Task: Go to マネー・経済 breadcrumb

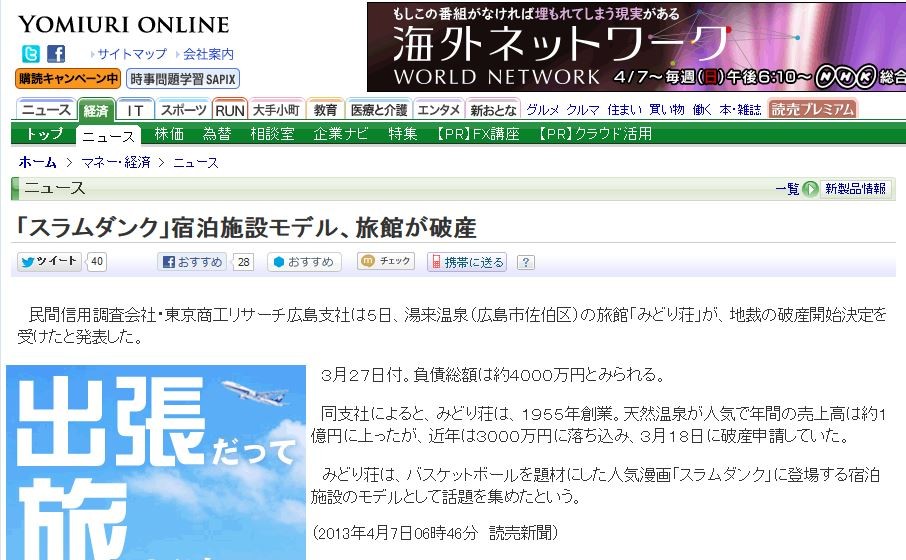Action: [116, 162]
